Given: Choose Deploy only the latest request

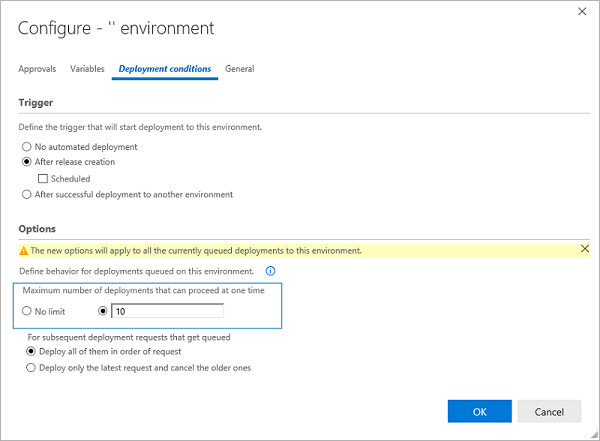Looking at the screenshot, I should coord(31,368).
